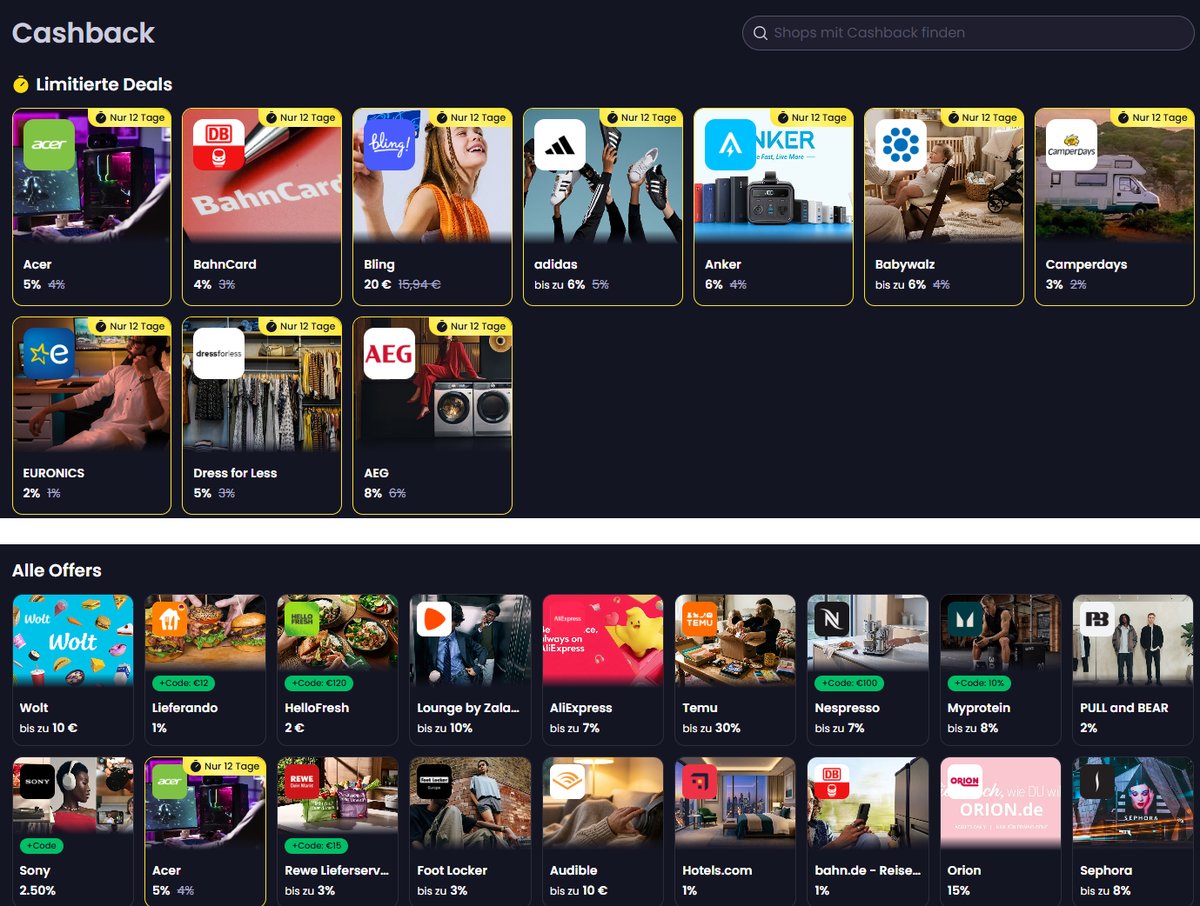Click the HelloFresh logo icon

pyautogui.click(x=302, y=620)
